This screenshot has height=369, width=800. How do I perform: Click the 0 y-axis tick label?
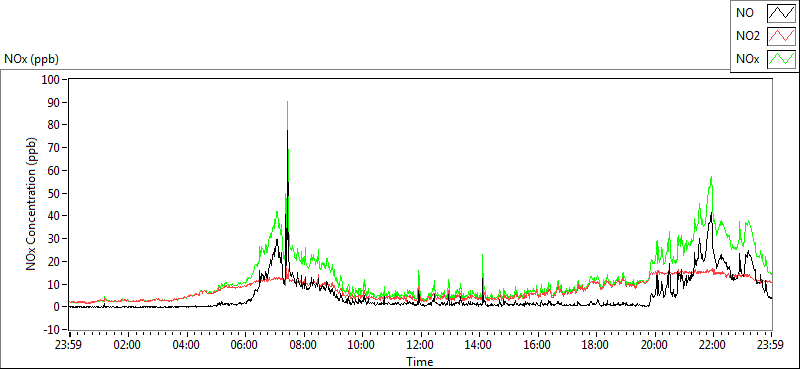click(57, 307)
